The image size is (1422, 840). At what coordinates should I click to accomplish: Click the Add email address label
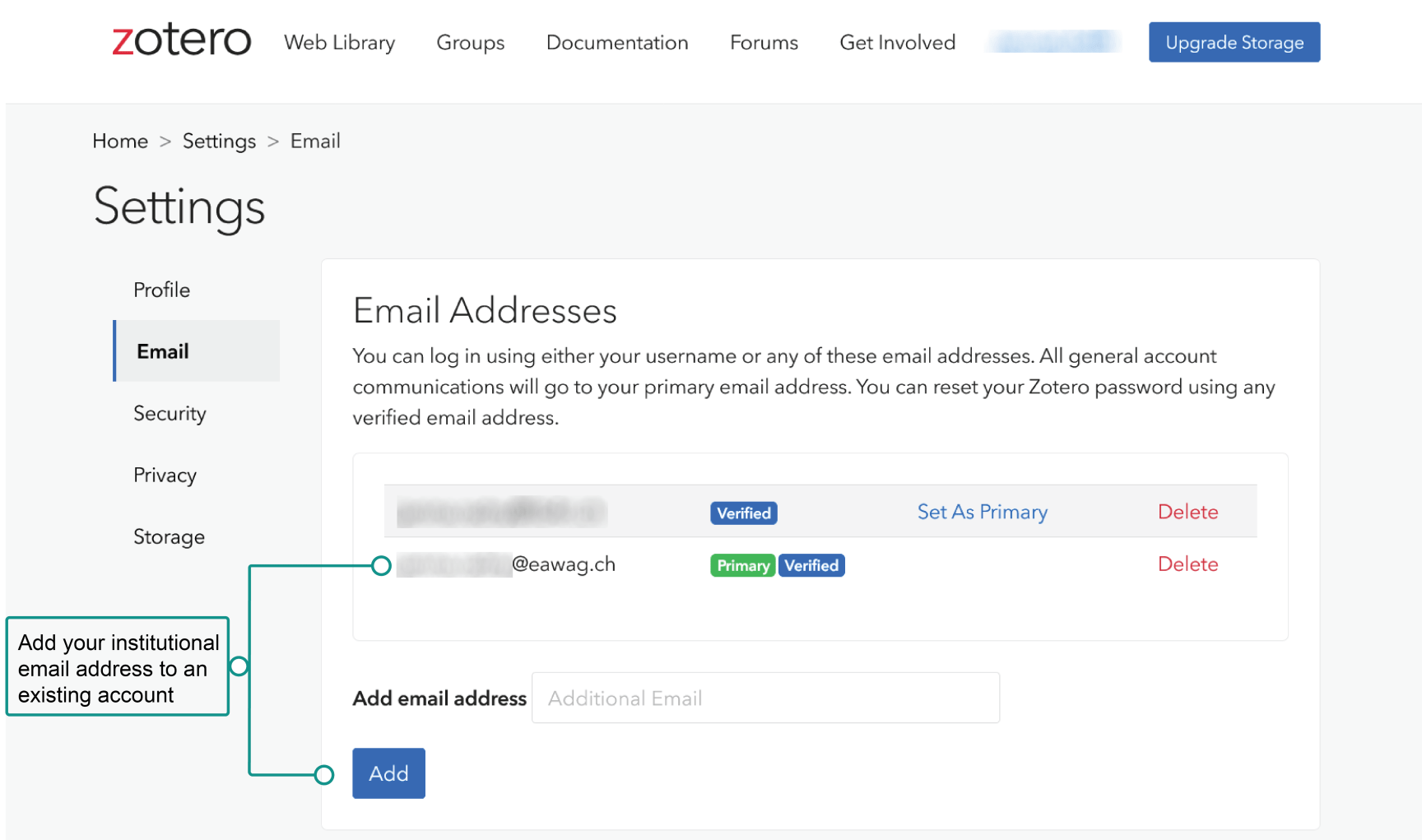tap(439, 698)
